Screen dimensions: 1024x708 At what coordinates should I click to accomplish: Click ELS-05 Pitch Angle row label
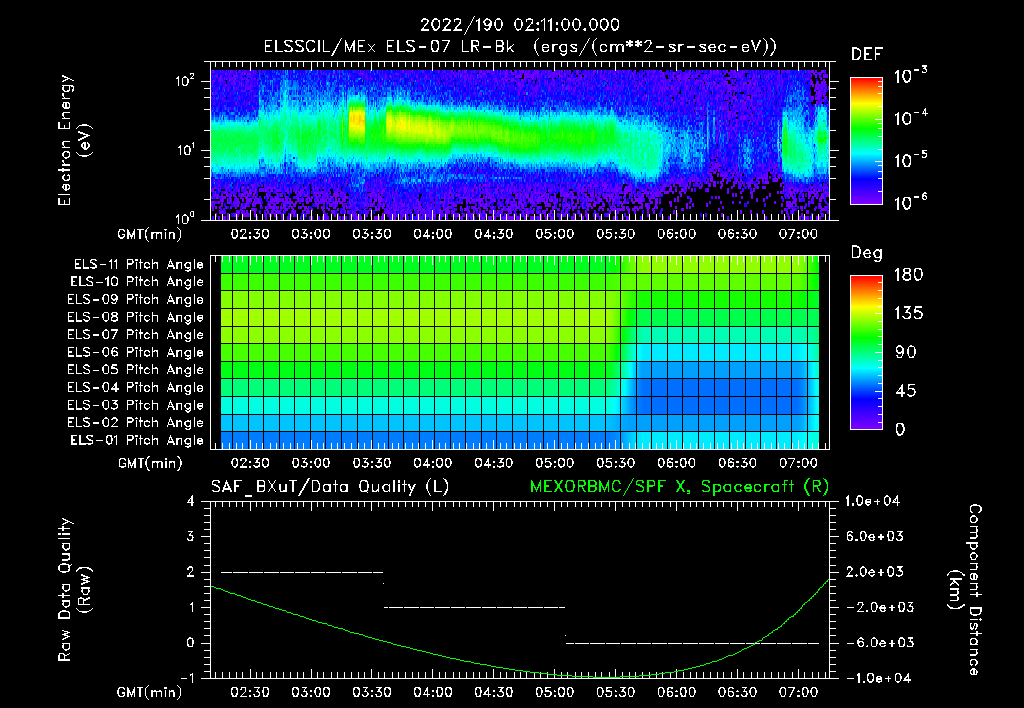[135, 370]
